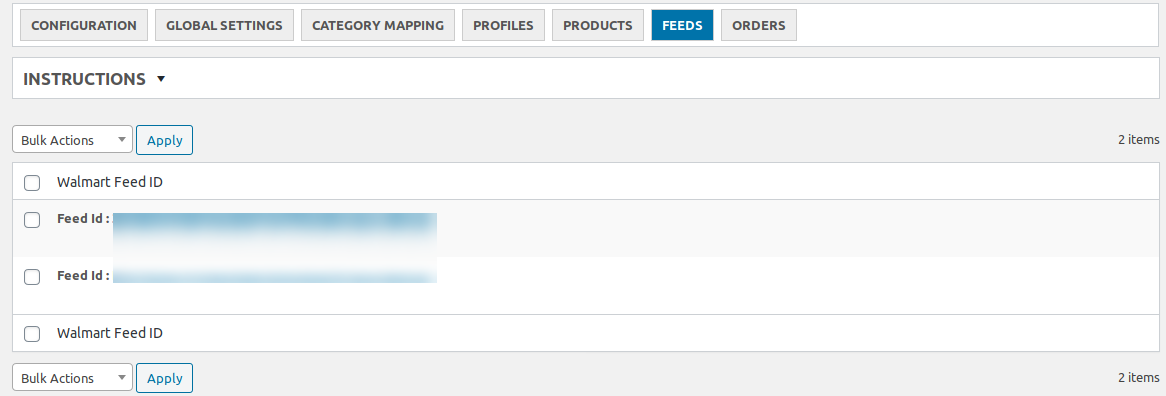This screenshot has height=396, width=1166.
Task: Check the header select-all checkbox
Action: 32,183
